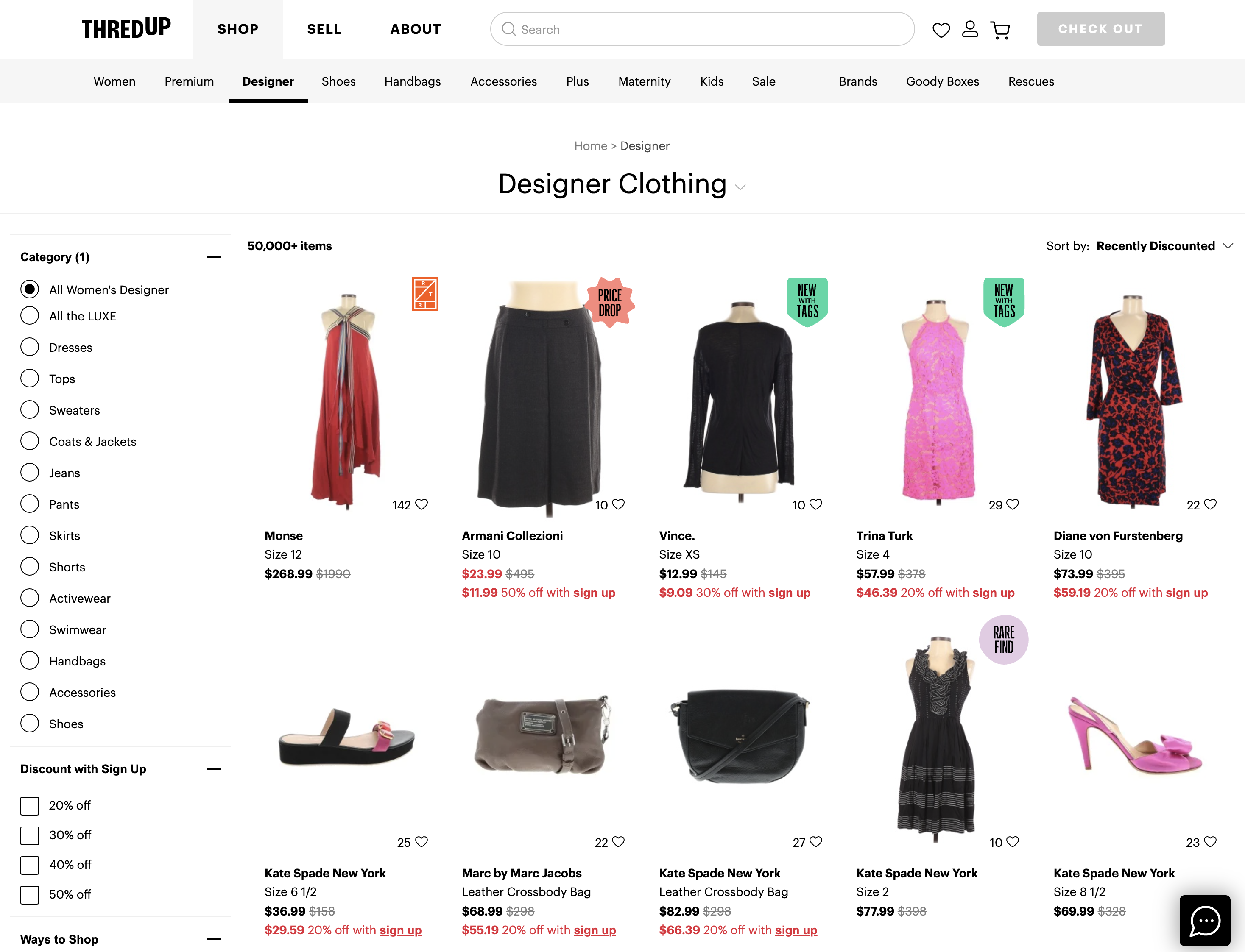Favorite the Diane von Furstenberg dress heart
The image size is (1245, 952).
pos(1210,504)
